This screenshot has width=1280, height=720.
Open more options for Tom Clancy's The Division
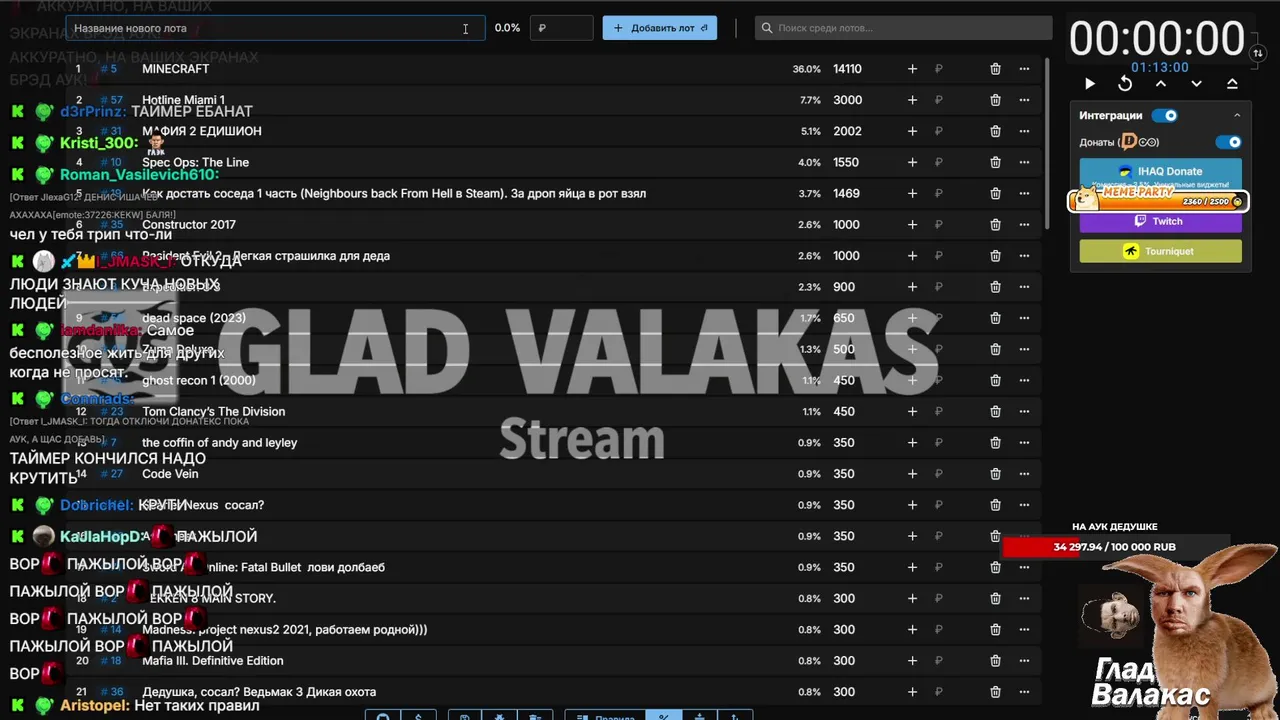coord(1024,411)
